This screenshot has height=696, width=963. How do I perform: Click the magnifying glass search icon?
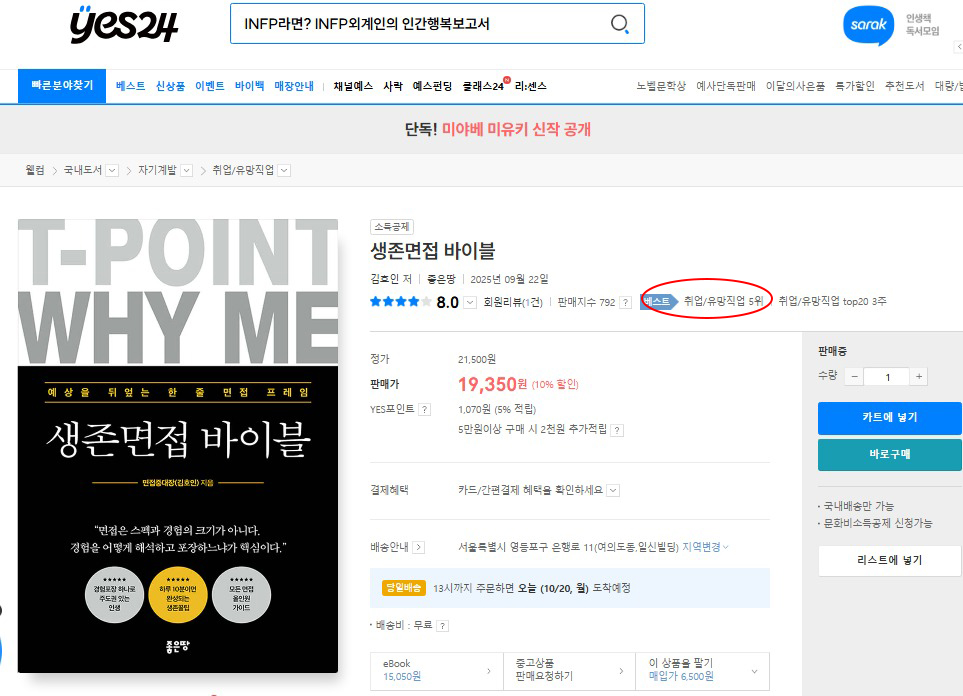(x=620, y=24)
